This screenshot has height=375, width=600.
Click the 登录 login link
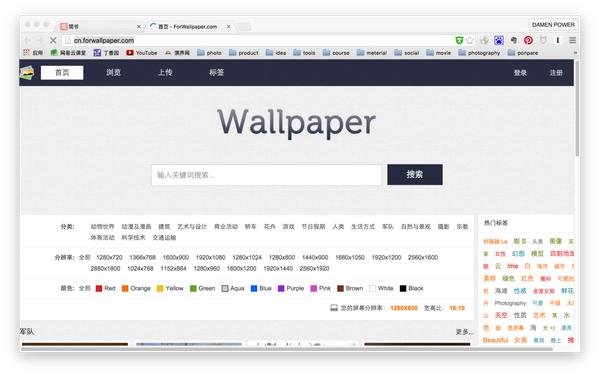click(x=520, y=73)
